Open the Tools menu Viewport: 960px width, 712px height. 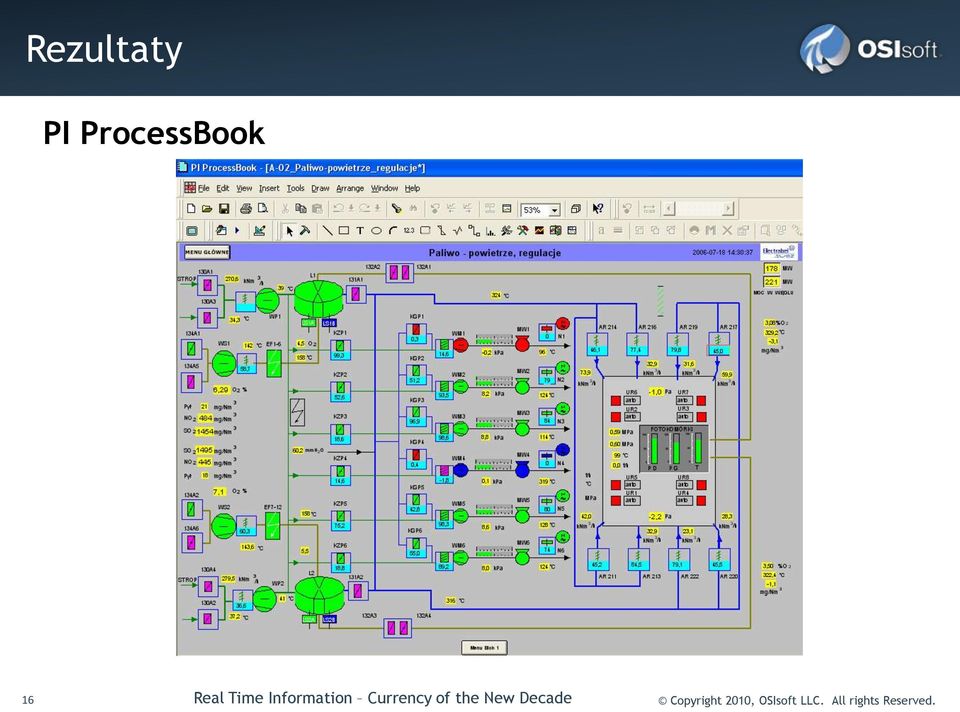pyautogui.click(x=296, y=189)
